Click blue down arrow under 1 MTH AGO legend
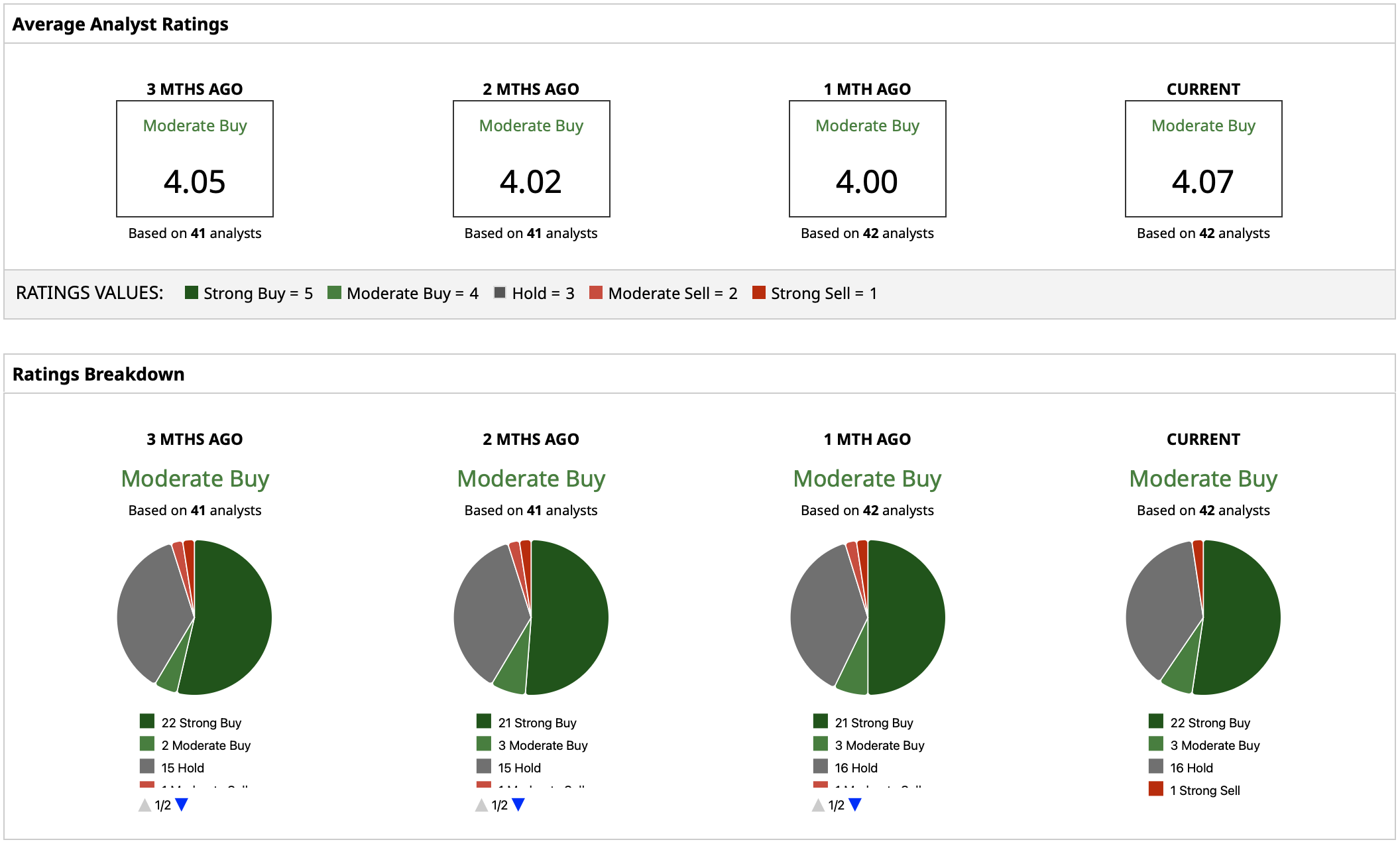The width and height of the screenshot is (1400, 846). 855,804
